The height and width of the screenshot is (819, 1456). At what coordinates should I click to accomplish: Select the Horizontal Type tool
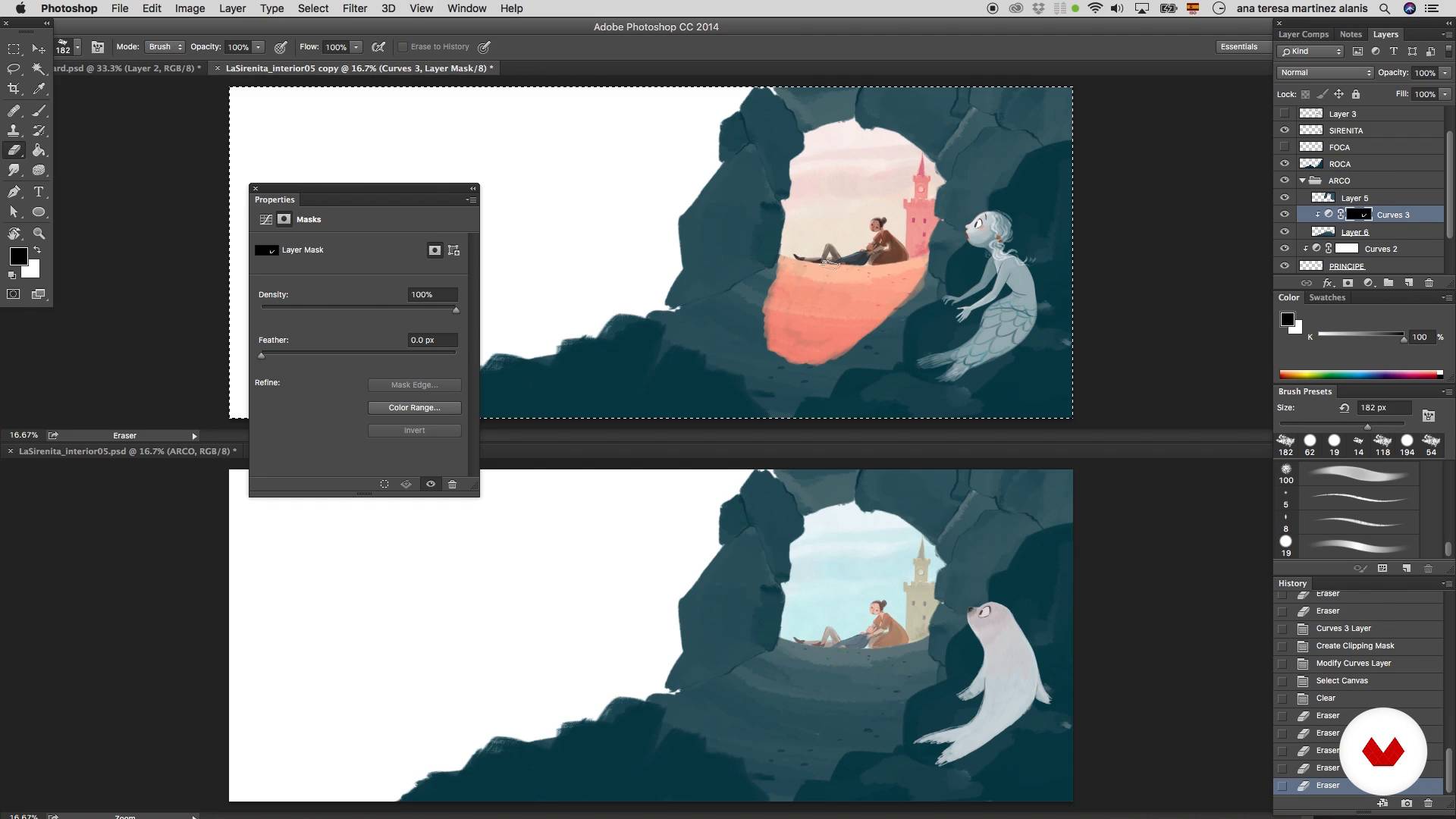pyautogui.click(x=39, y=192)
